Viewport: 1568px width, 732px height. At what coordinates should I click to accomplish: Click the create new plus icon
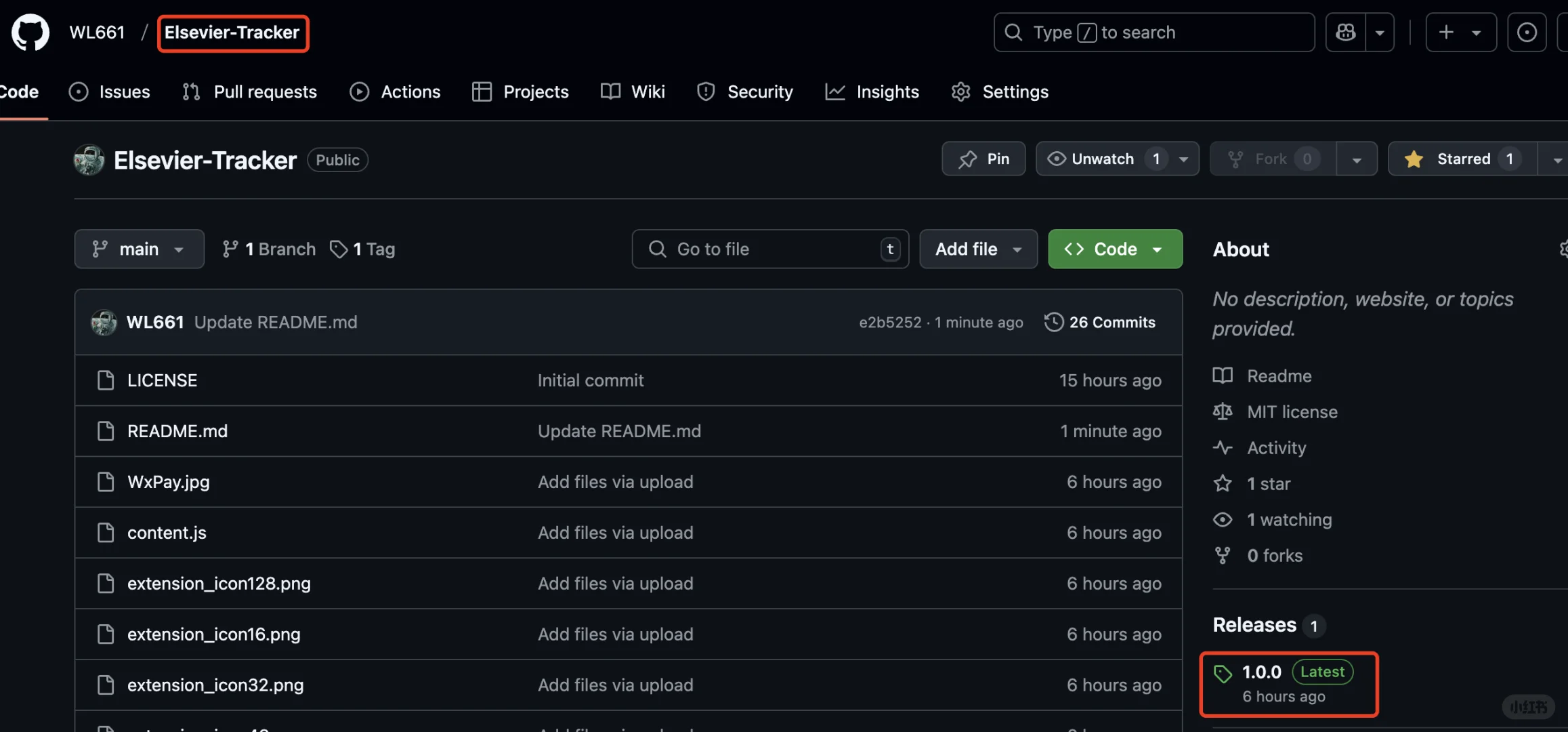tap(1446, 32)
